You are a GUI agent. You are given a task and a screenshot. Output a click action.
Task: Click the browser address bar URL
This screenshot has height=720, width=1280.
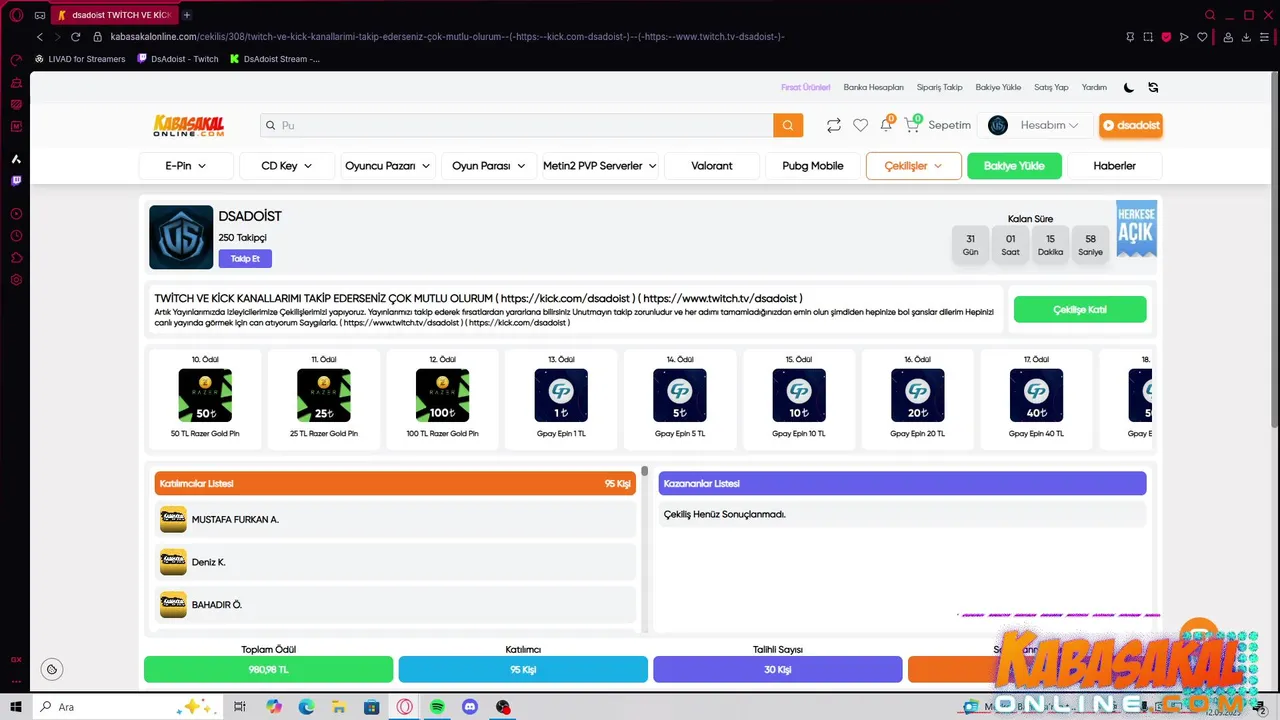tap(447, 37)
